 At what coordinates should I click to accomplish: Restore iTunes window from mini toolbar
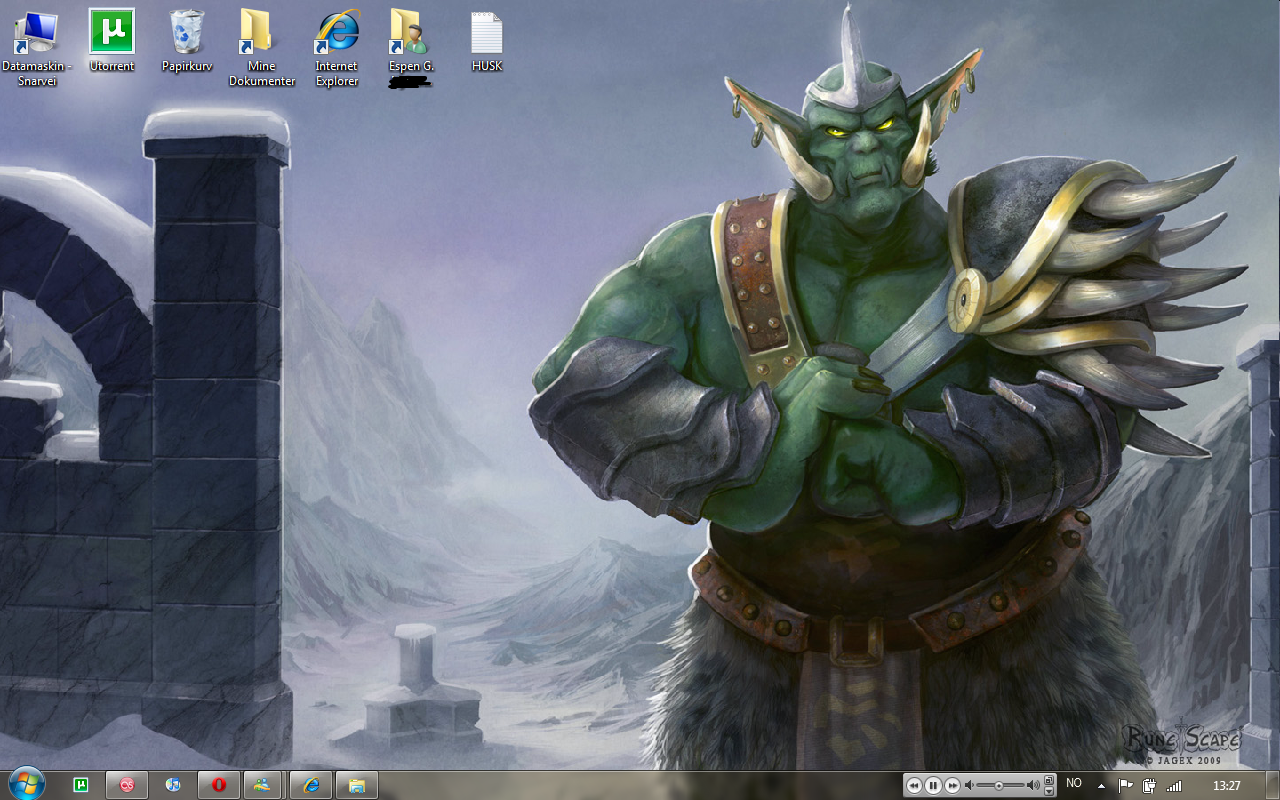(1049, 780)
